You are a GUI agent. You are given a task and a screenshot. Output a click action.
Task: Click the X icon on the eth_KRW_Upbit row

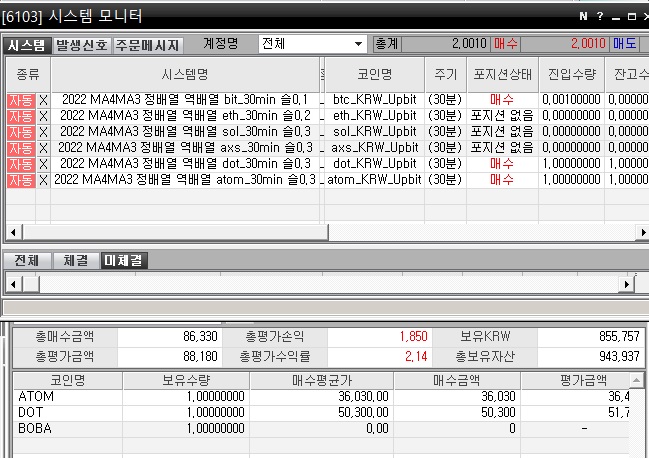pos(43,115)
